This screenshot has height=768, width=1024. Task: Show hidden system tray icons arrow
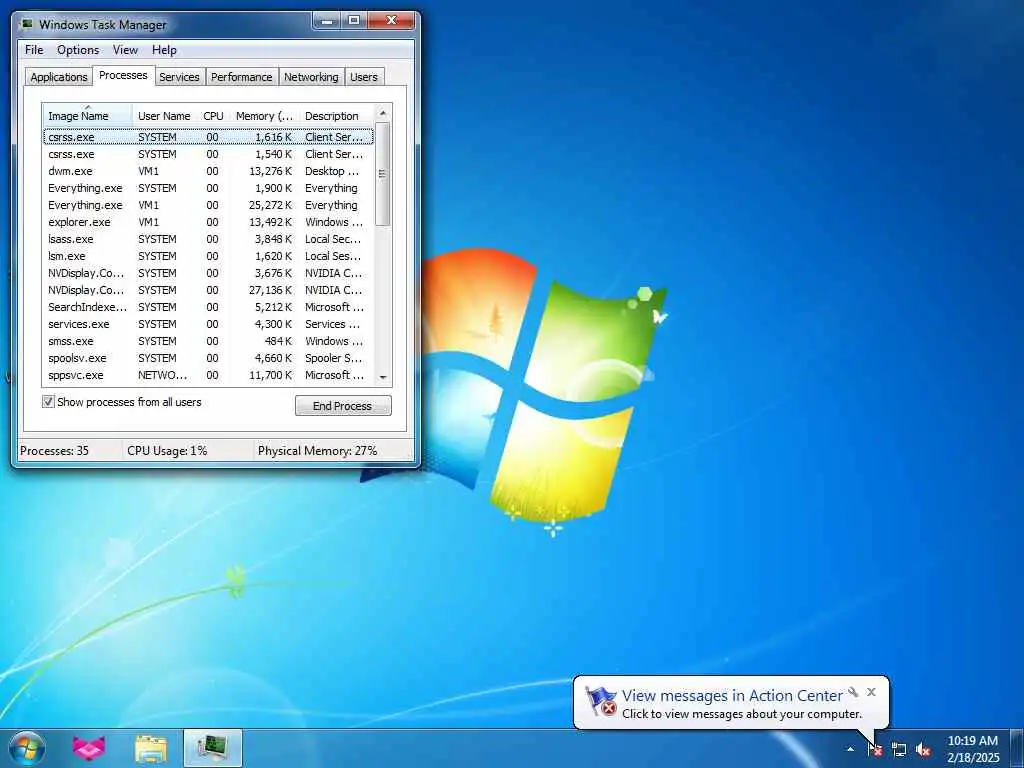pos(850,749)
